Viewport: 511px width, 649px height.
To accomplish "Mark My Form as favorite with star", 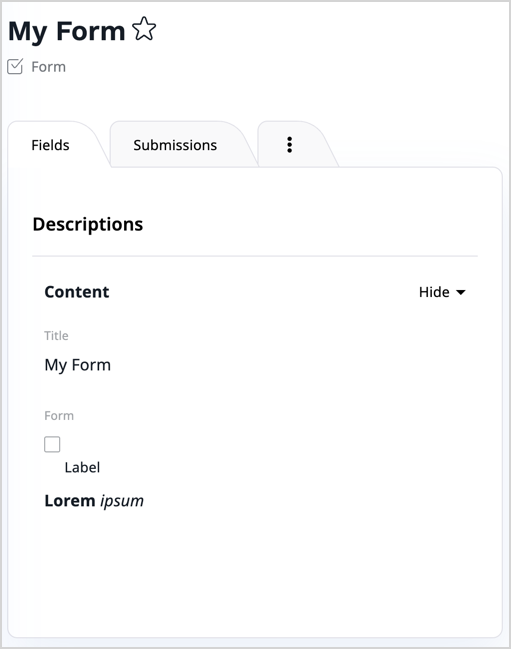I will [144, 29].
